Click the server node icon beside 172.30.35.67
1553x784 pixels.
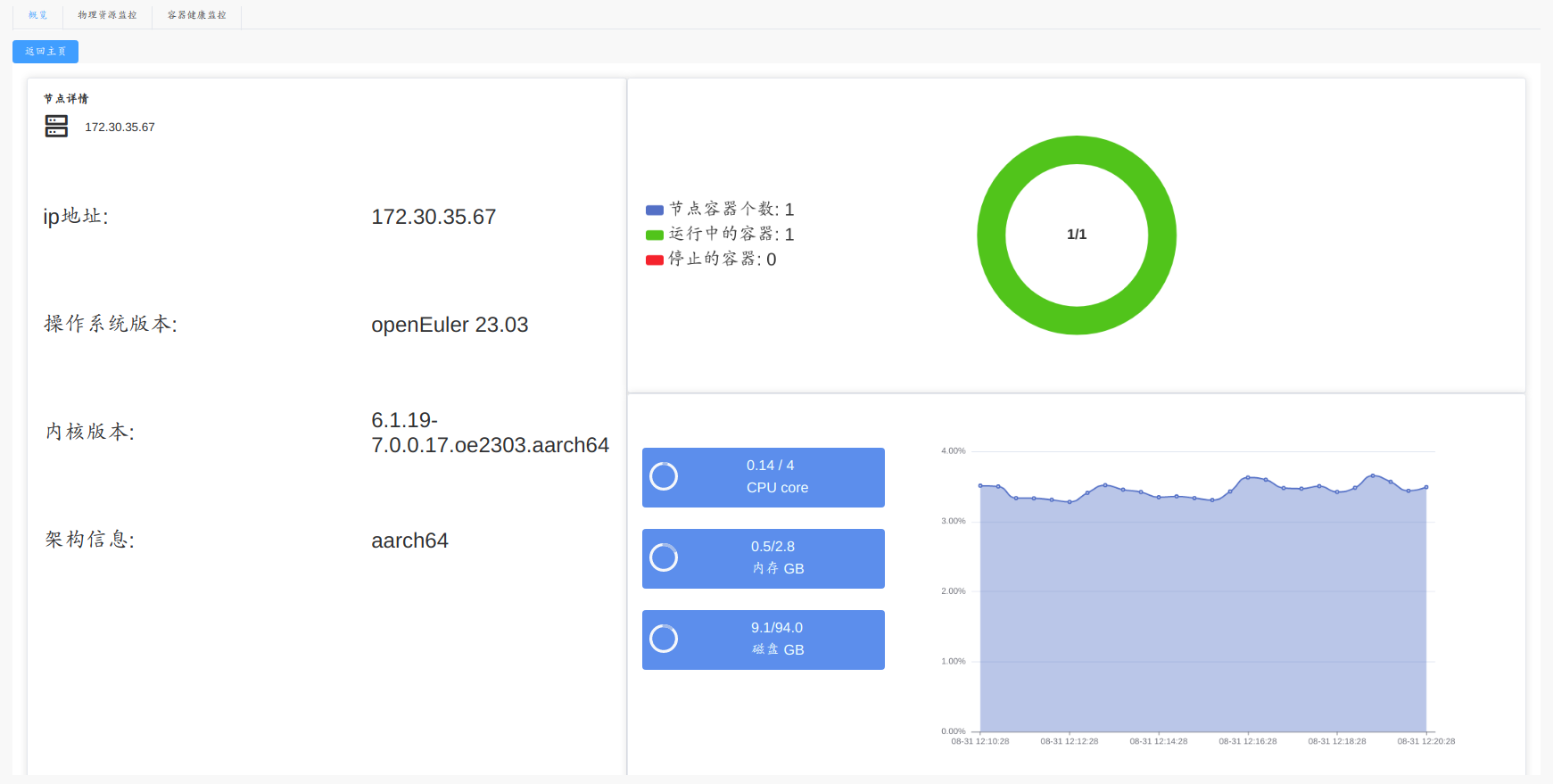pyautogui.click(x=56, y=127)
